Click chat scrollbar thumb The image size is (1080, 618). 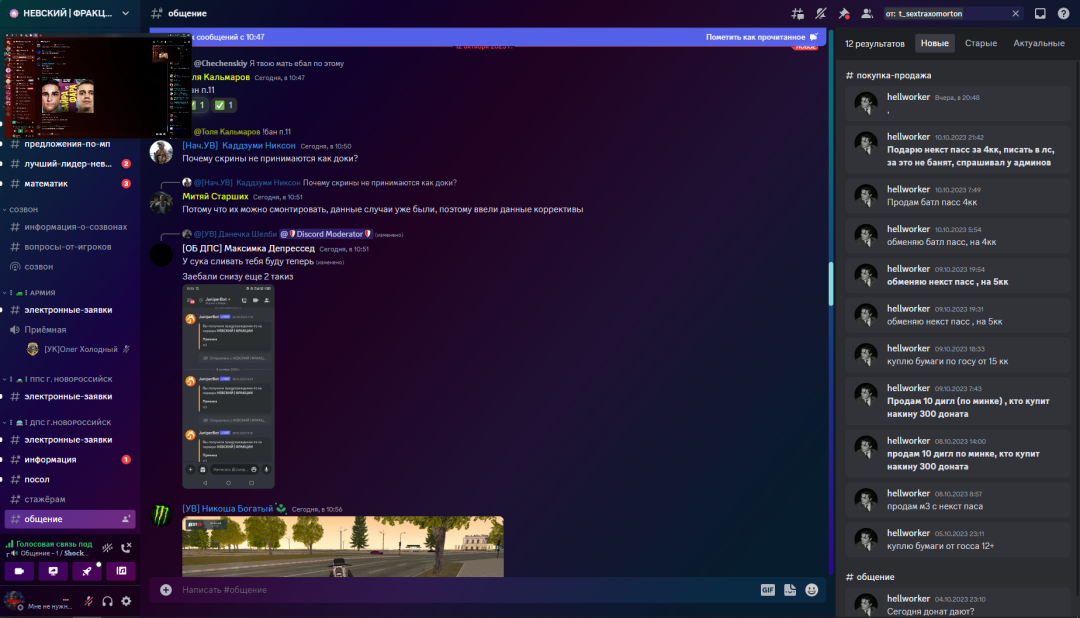pyautogui.click(x=831, y=283)
